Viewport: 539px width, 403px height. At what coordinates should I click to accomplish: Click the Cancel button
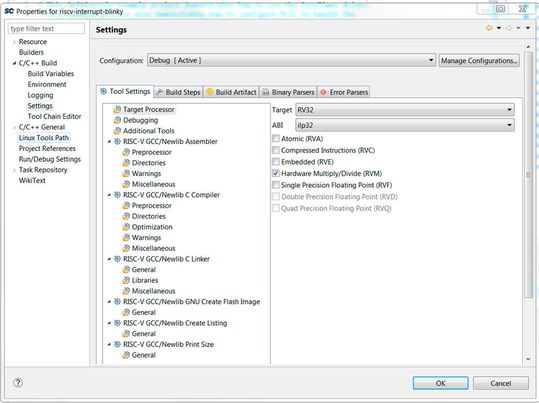point(500,383)
